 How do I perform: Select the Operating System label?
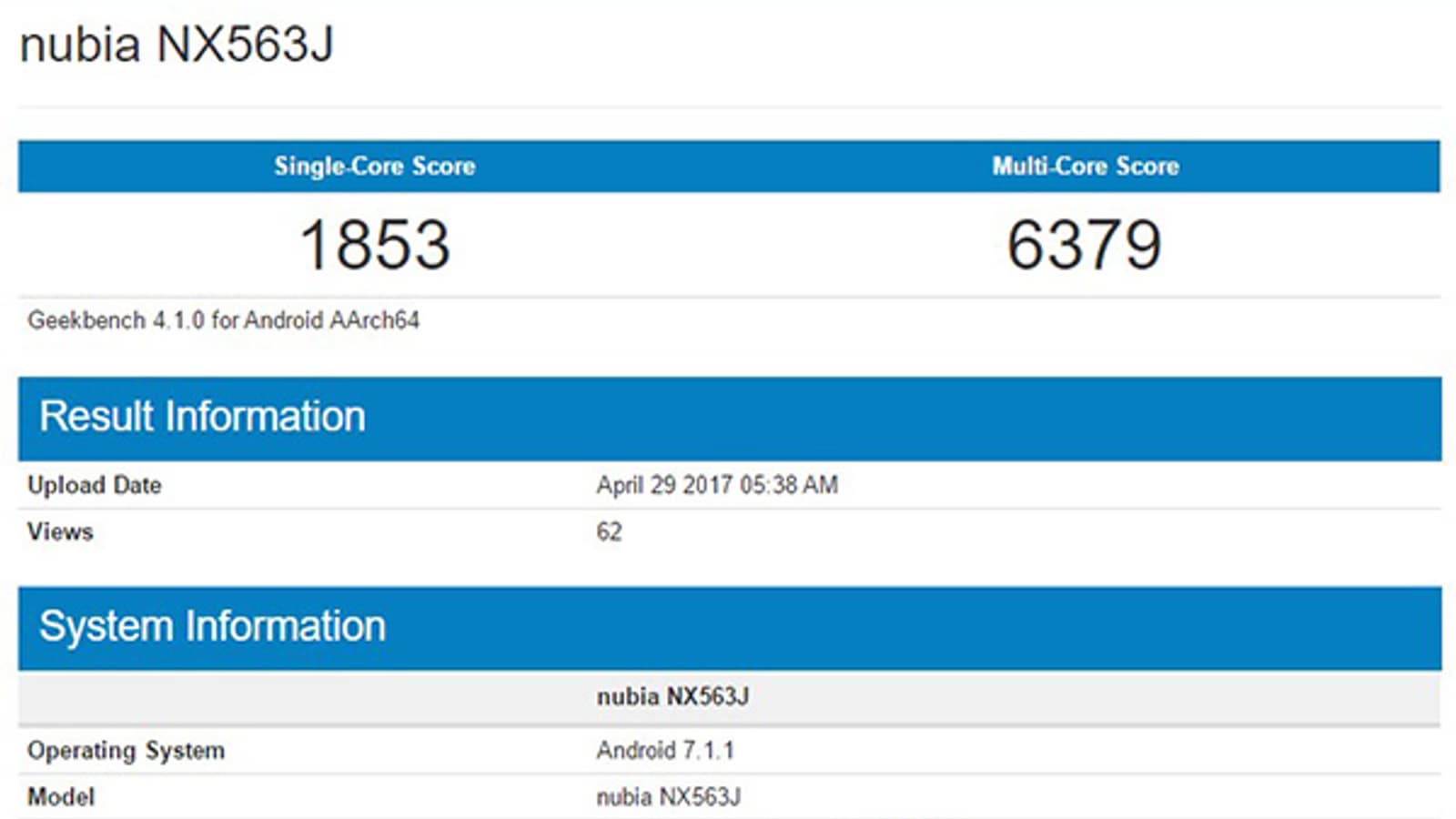(x=126, y=751)
